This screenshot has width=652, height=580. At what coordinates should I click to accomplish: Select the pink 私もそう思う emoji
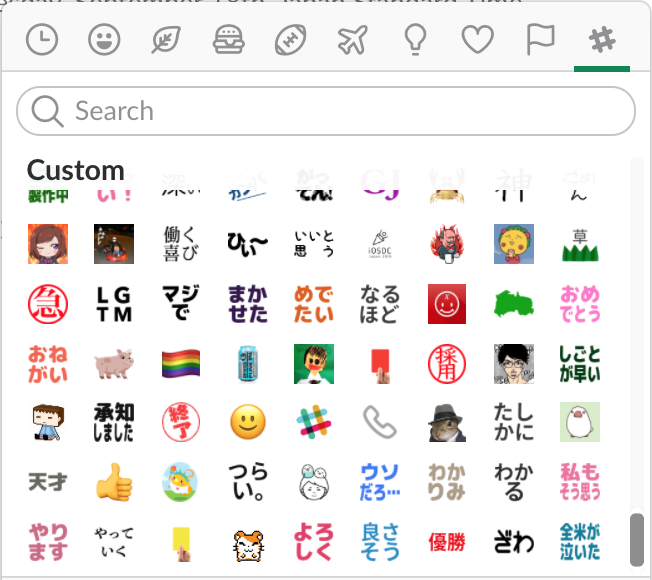[580, 482]
